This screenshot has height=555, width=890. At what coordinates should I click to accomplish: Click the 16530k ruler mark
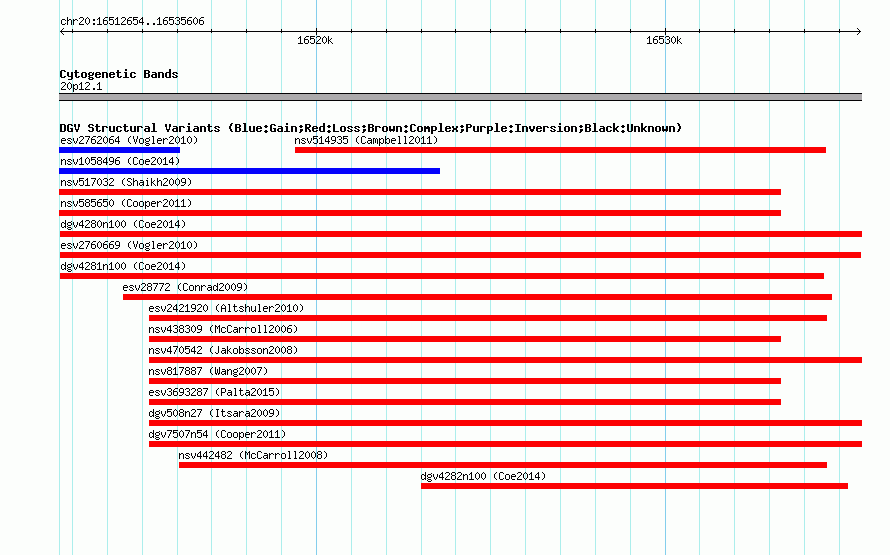point(664,40)
